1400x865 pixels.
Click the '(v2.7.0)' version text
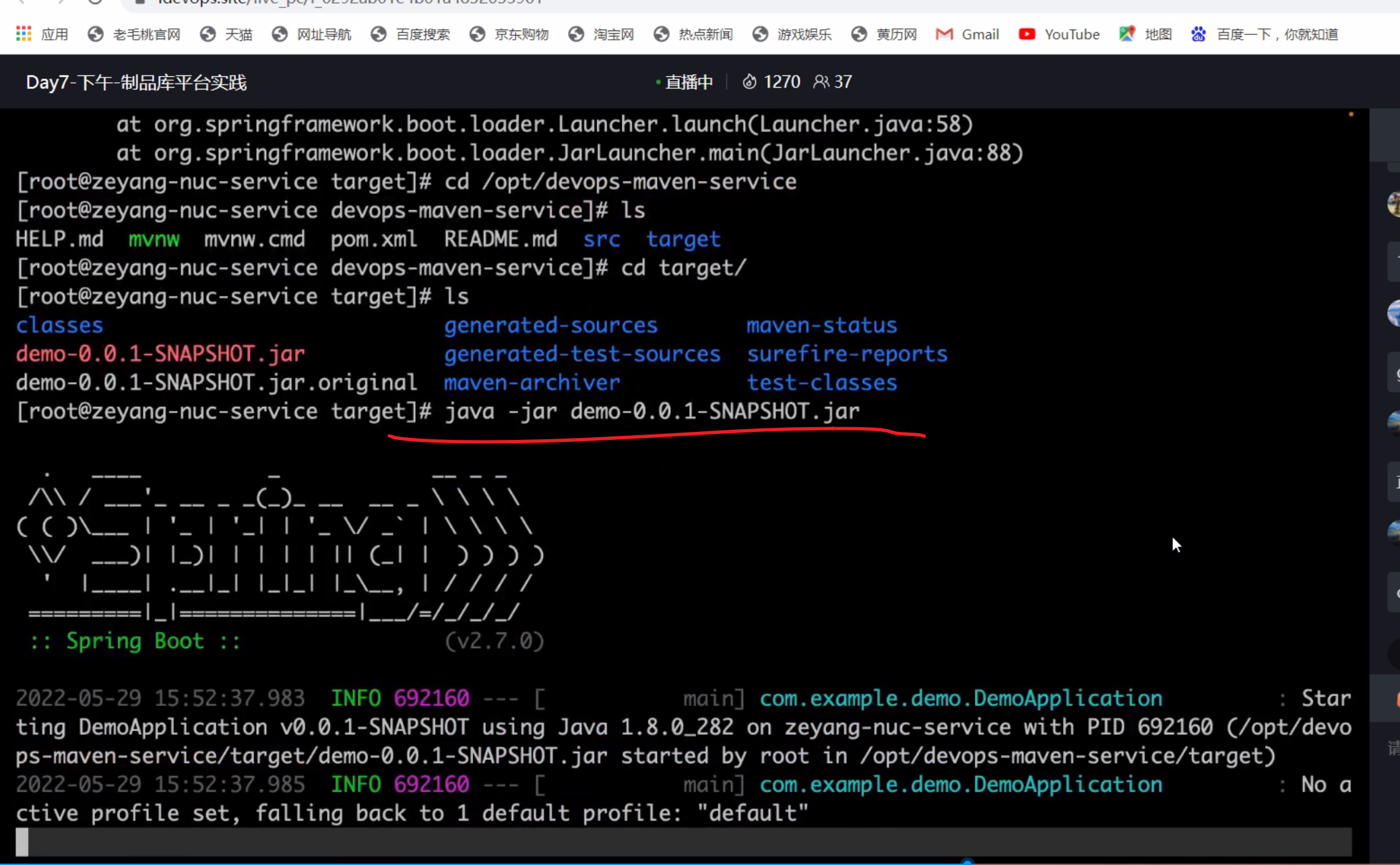point(494,641)
